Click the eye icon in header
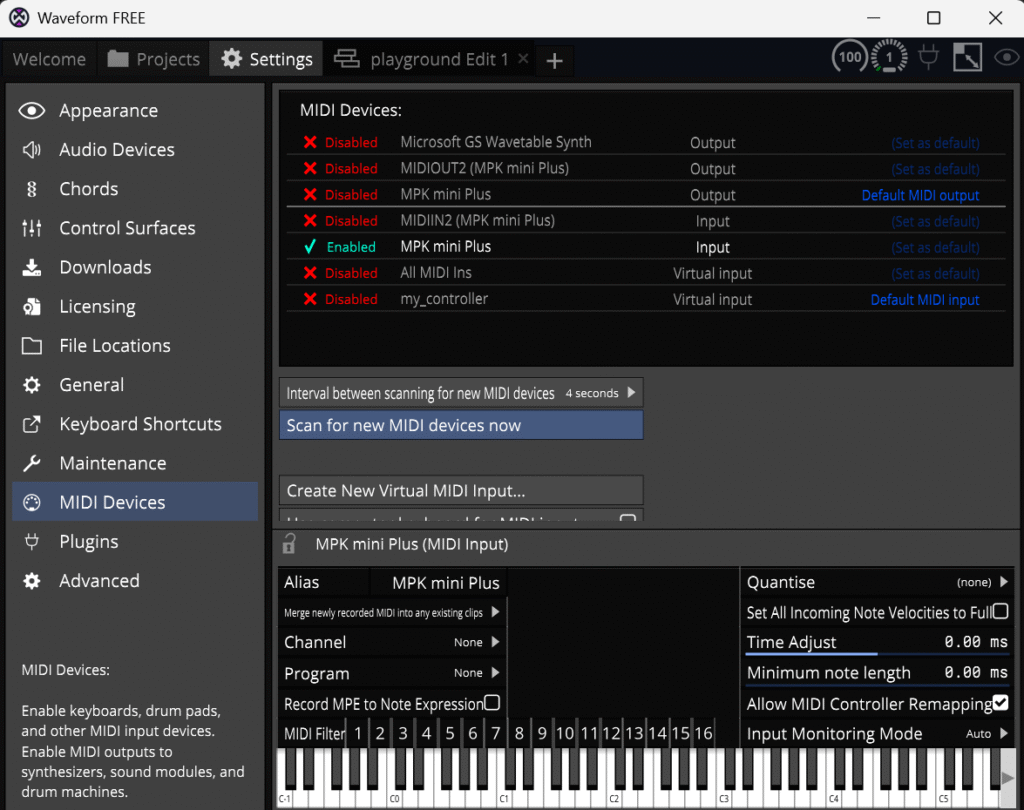1024x810 pixels. coord(1006,57)
